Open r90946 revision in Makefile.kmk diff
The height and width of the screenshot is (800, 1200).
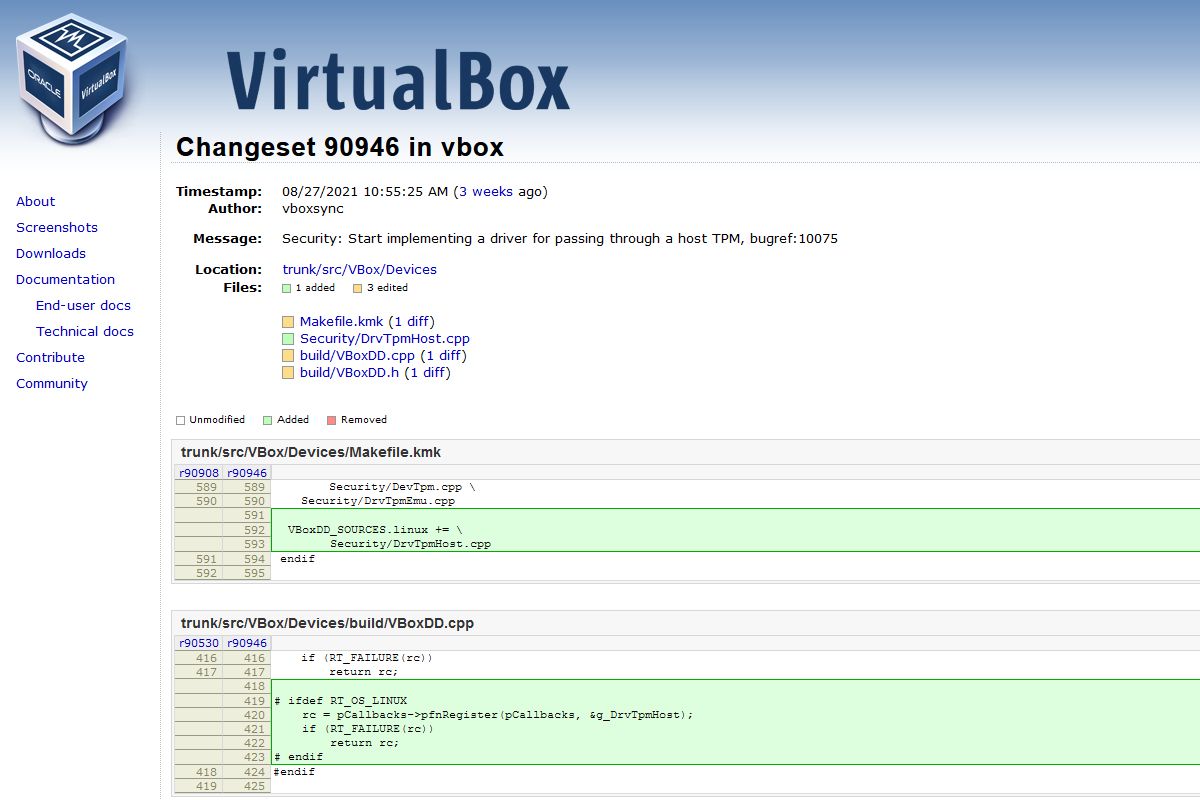pyautogui.click(x=247, y=473)
